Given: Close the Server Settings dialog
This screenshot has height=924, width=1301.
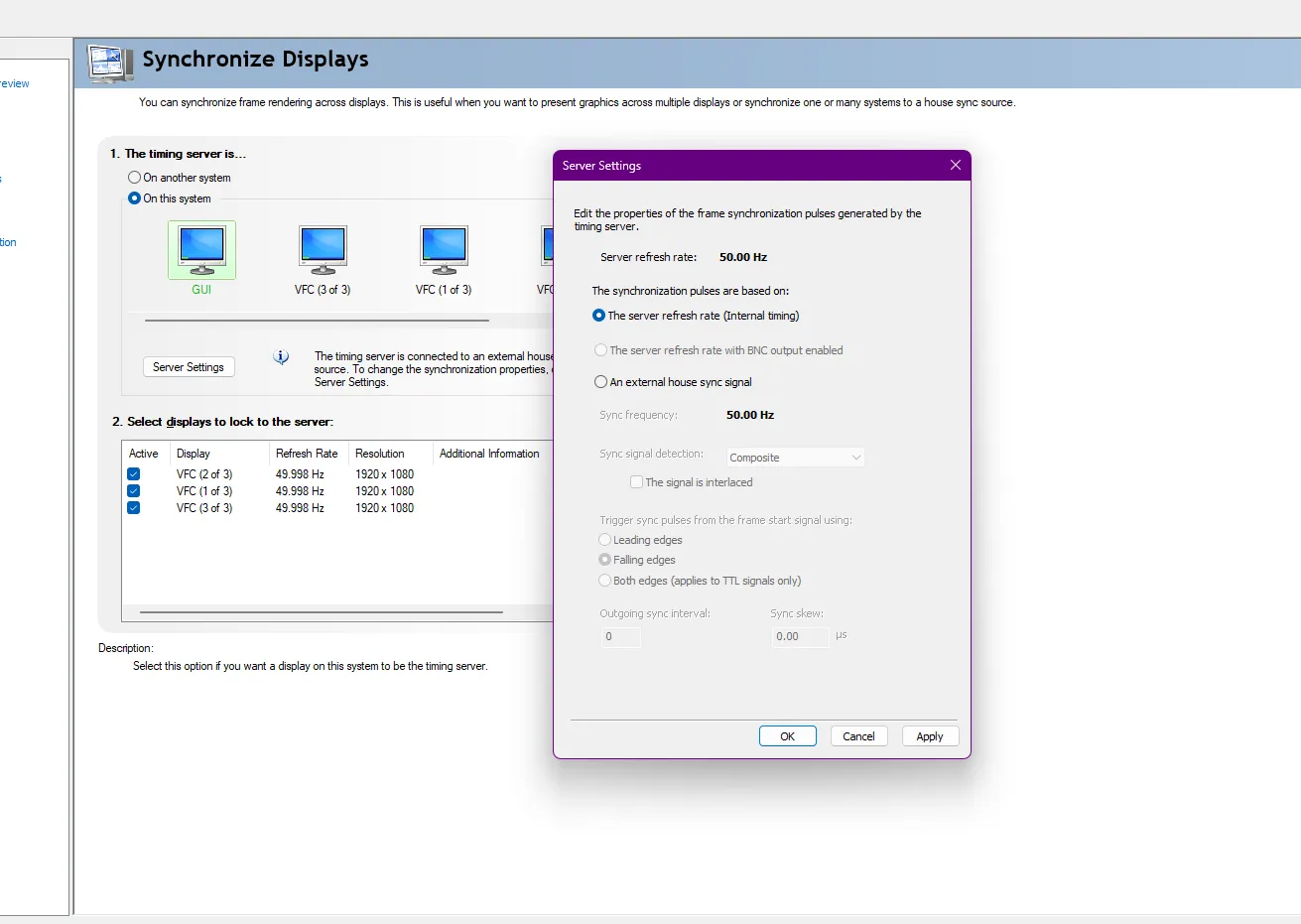Looking at the screenshot, I should coord(955,166).
